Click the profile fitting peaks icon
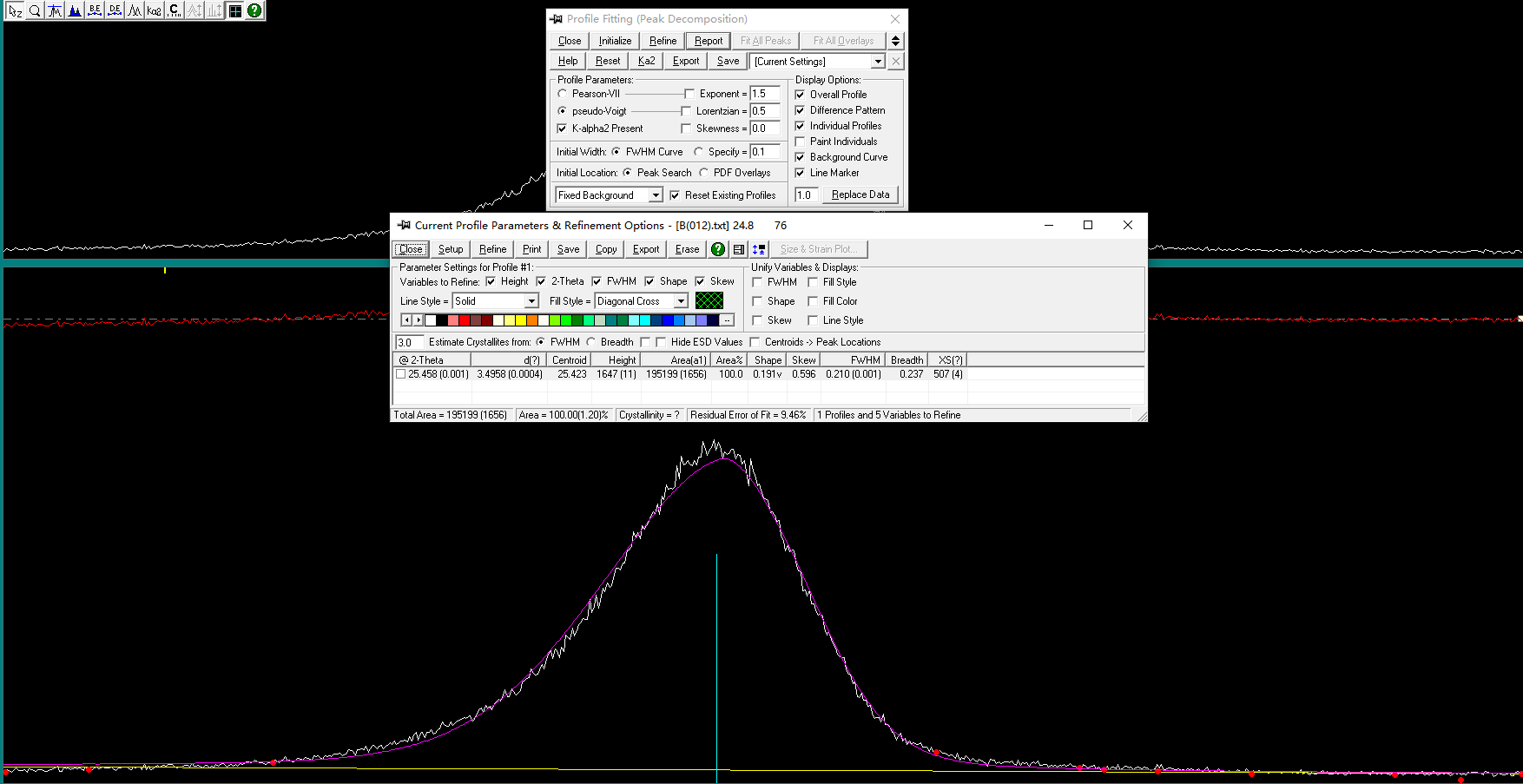Image resolution: width=1523 pixels, height=784 pixels. point(135,10)
